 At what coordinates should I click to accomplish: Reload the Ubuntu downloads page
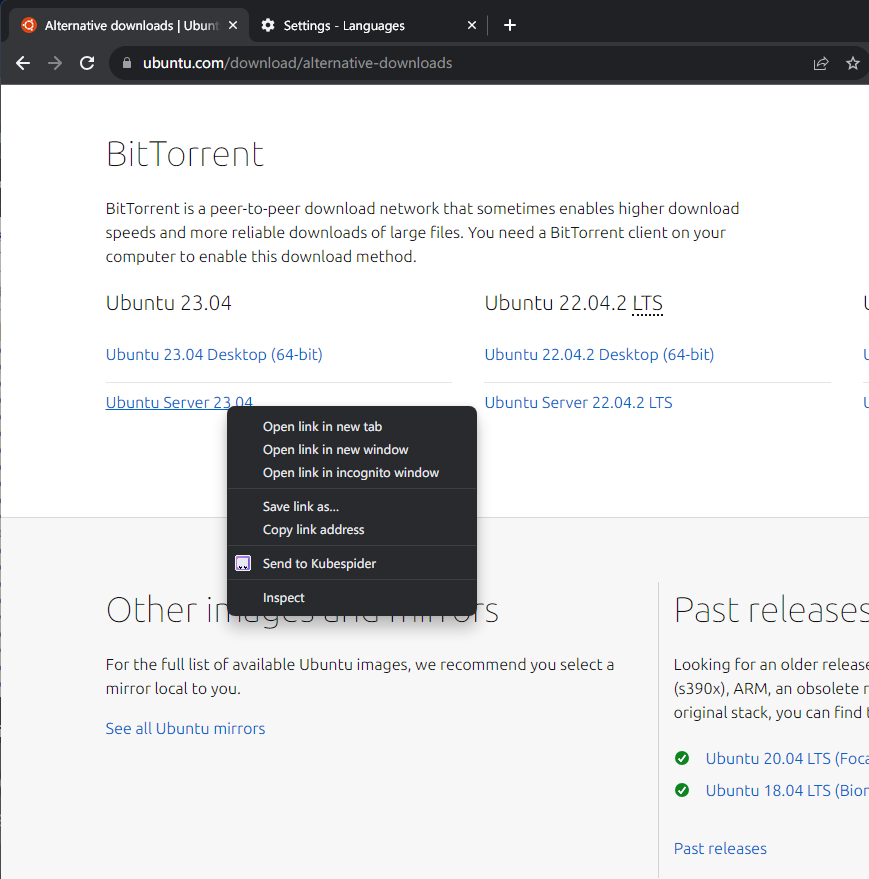[87, 63]
